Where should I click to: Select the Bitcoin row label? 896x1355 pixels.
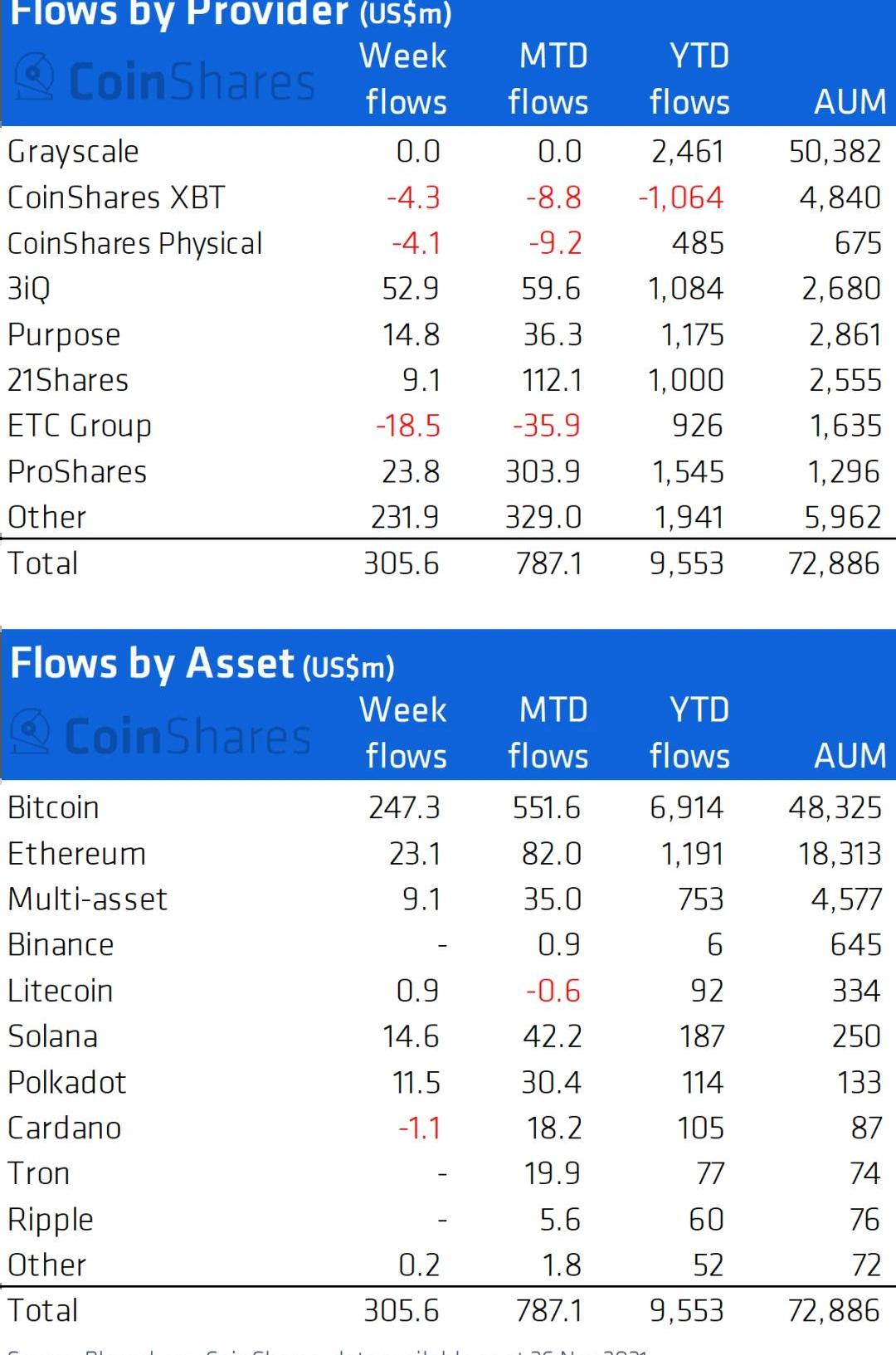53,807
